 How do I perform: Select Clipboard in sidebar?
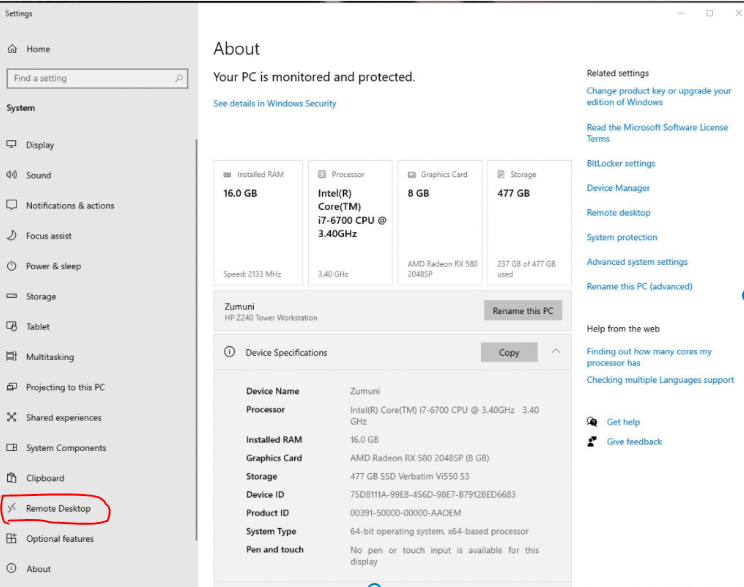point(45,478)
